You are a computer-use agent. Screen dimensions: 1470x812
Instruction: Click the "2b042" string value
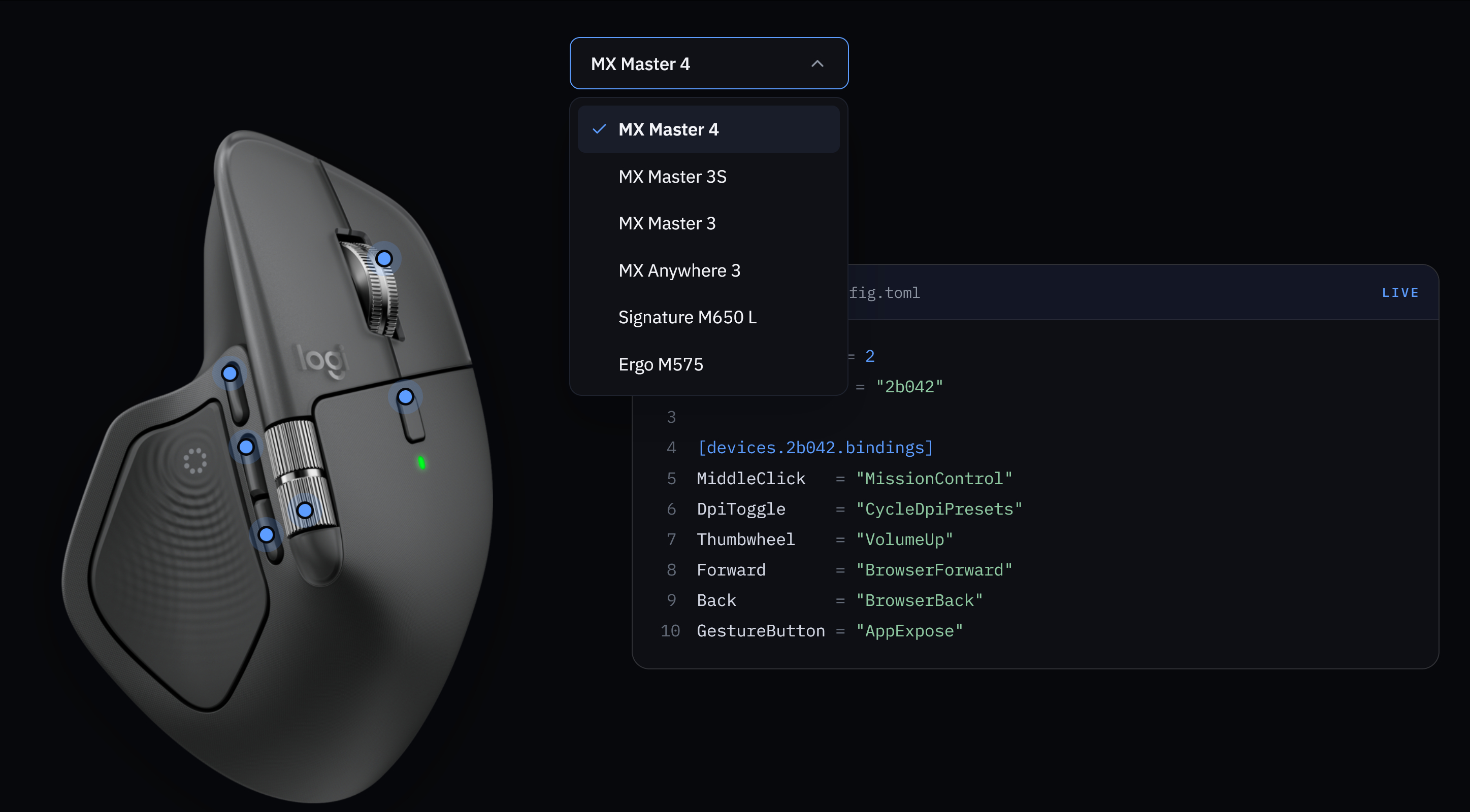click(x=909, y=387)
